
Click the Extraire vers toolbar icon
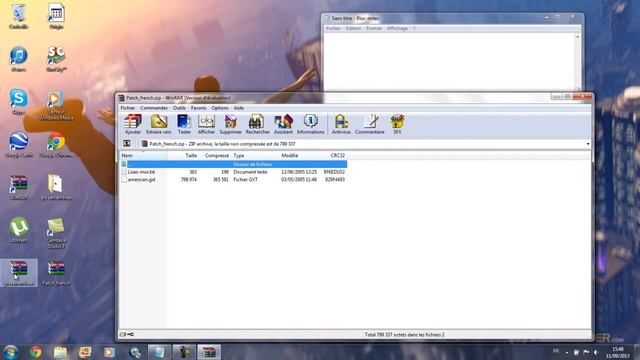pyautogui.click(x=159, y=124)
